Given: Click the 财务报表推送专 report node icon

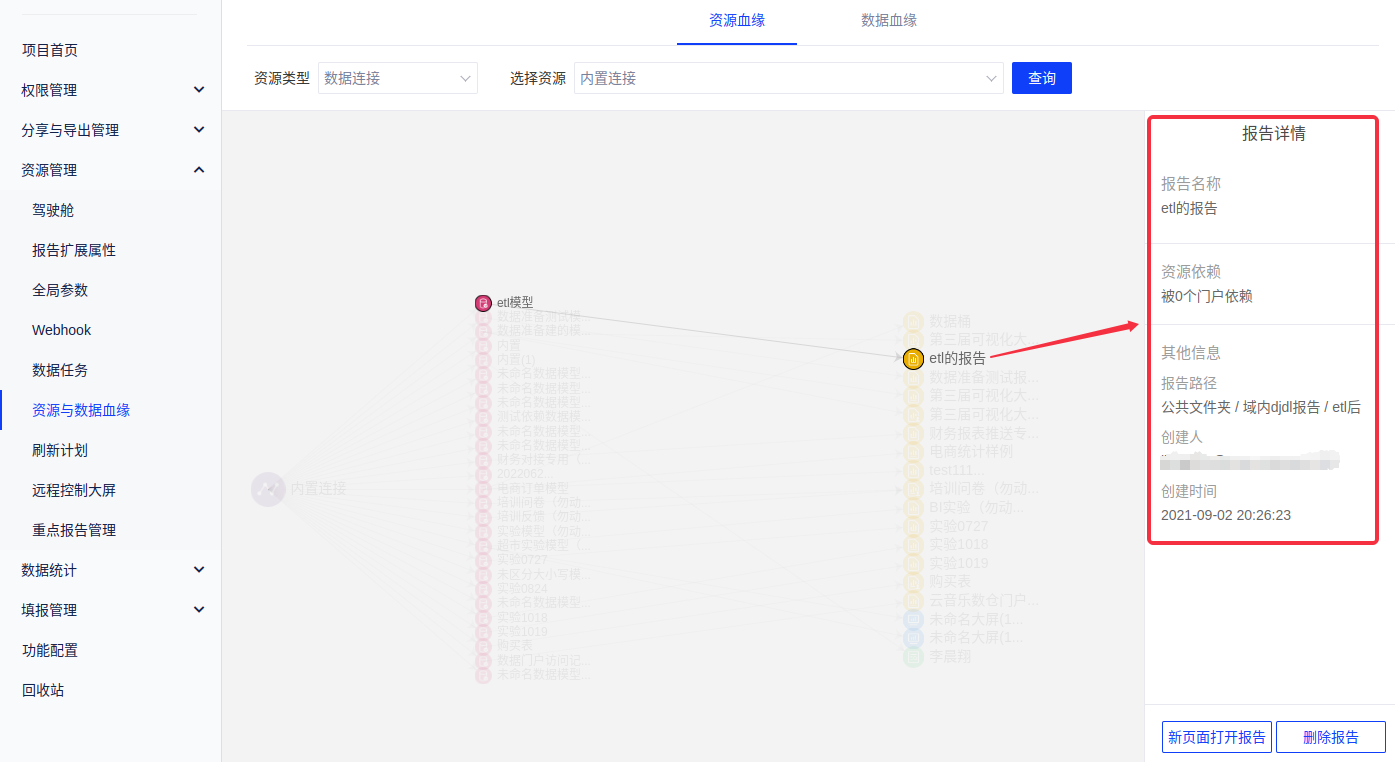Looking at the screenshot, I should 913,433.
